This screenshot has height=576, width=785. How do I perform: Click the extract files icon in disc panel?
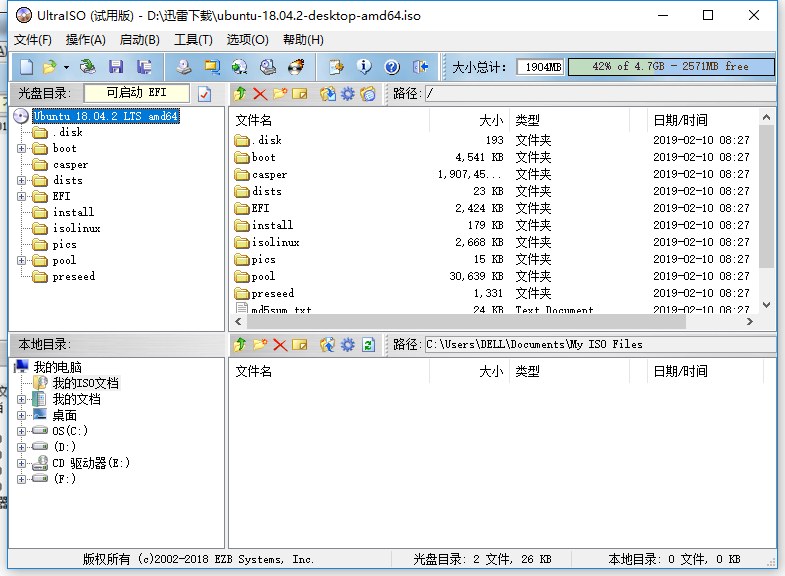[328, 94]
